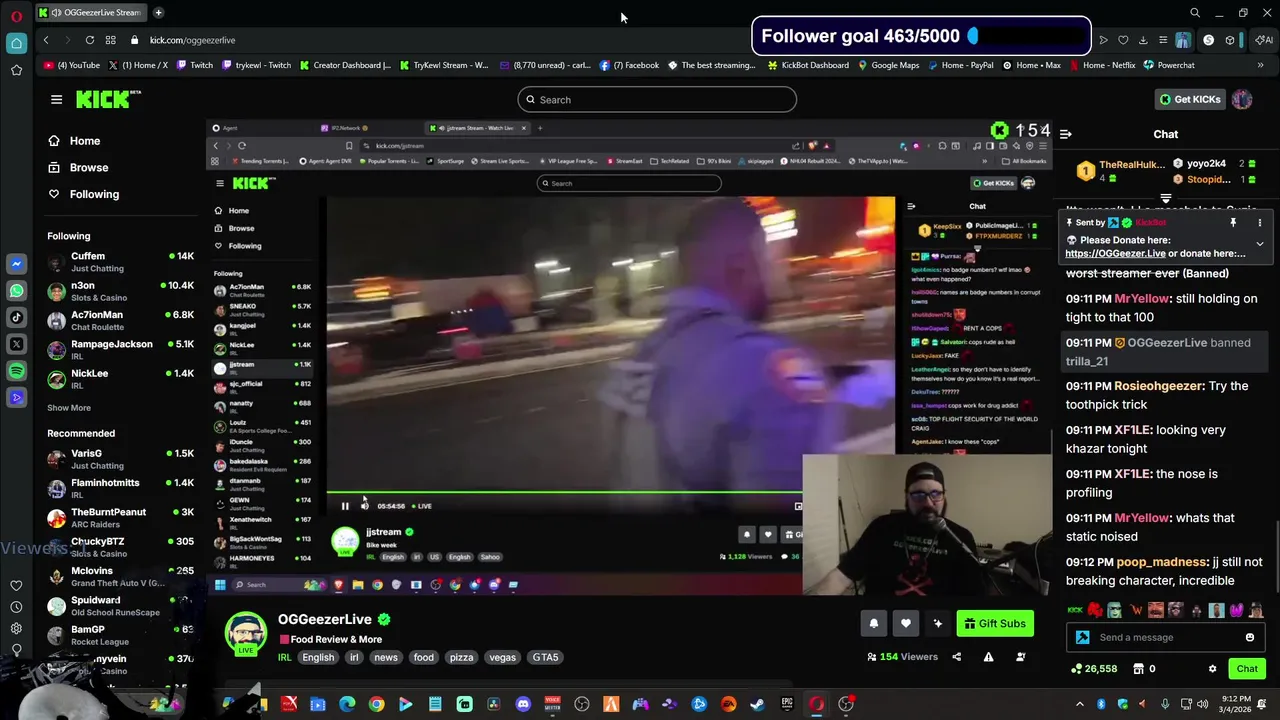The image size is (1280, 720).
Task: Open Opera sidebar WhatsApp icon
Action: tap(16, 291)
